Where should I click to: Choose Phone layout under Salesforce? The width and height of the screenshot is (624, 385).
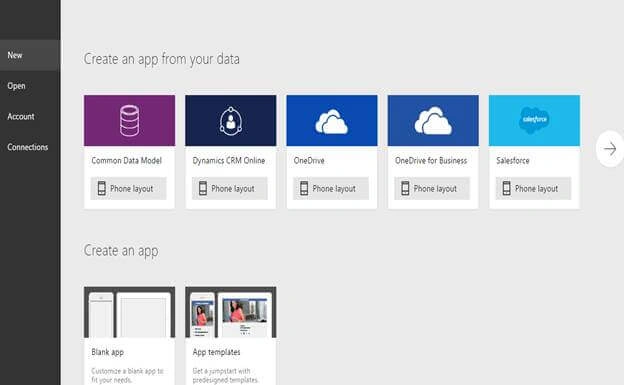[533, 188]
